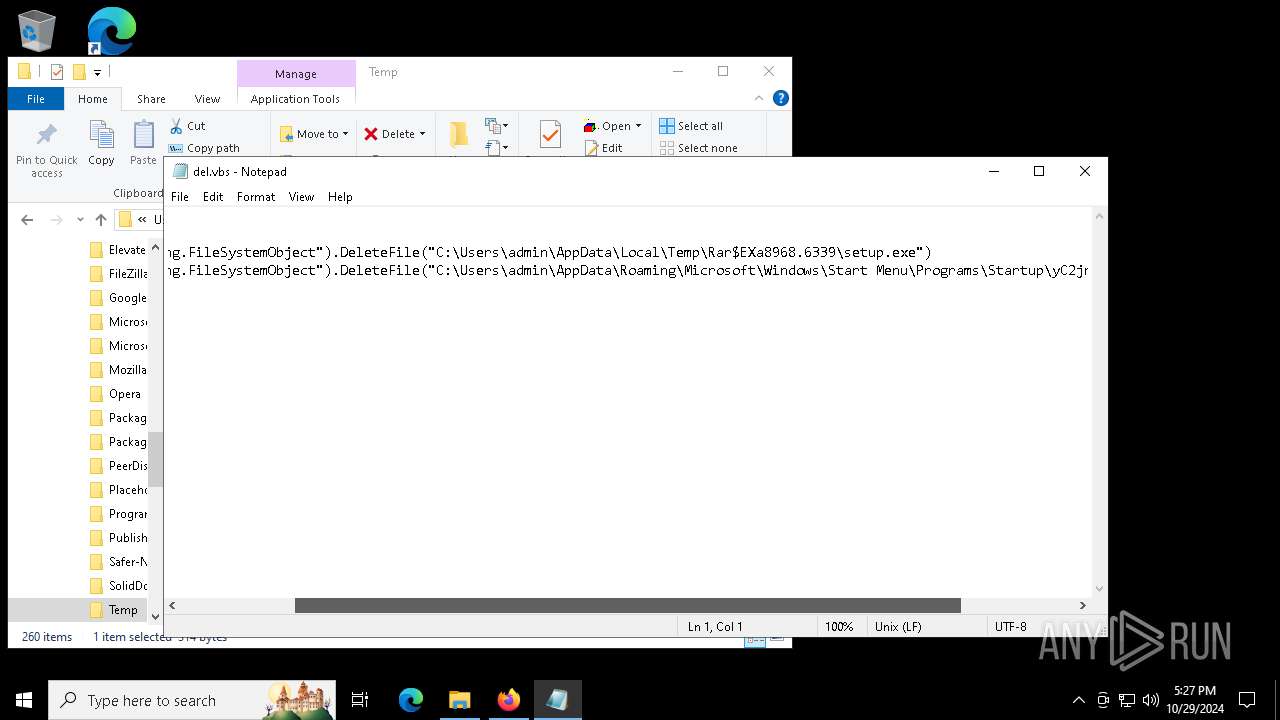Open Notepad View menu
The image size is (1280, 720).
pos(301,197)
